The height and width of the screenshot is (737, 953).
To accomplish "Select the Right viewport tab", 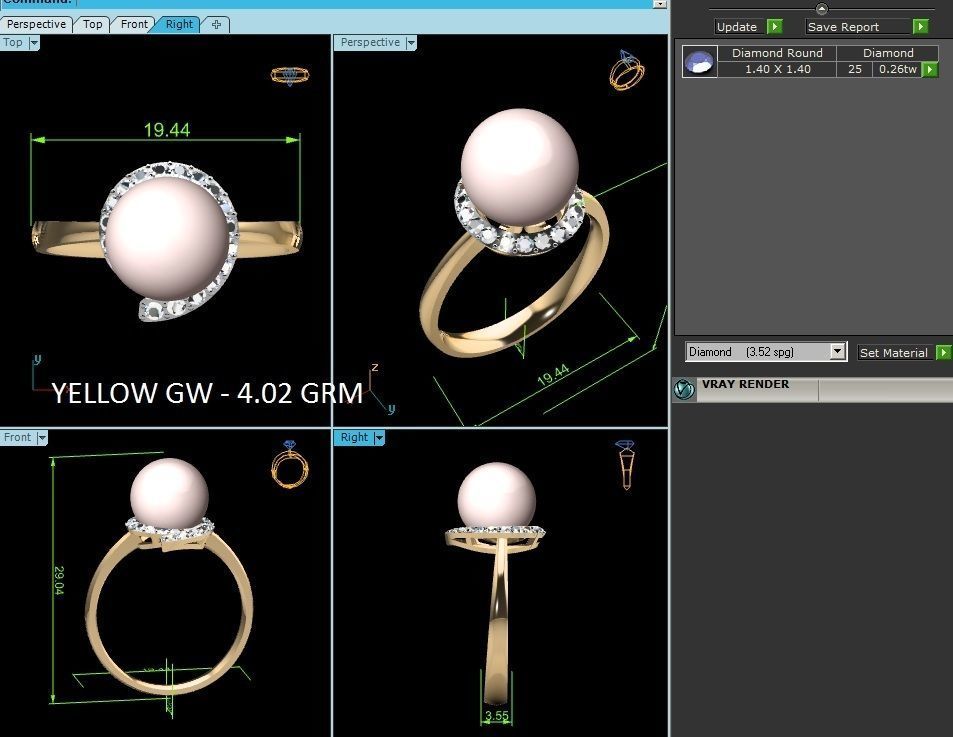I will point(179,24).
